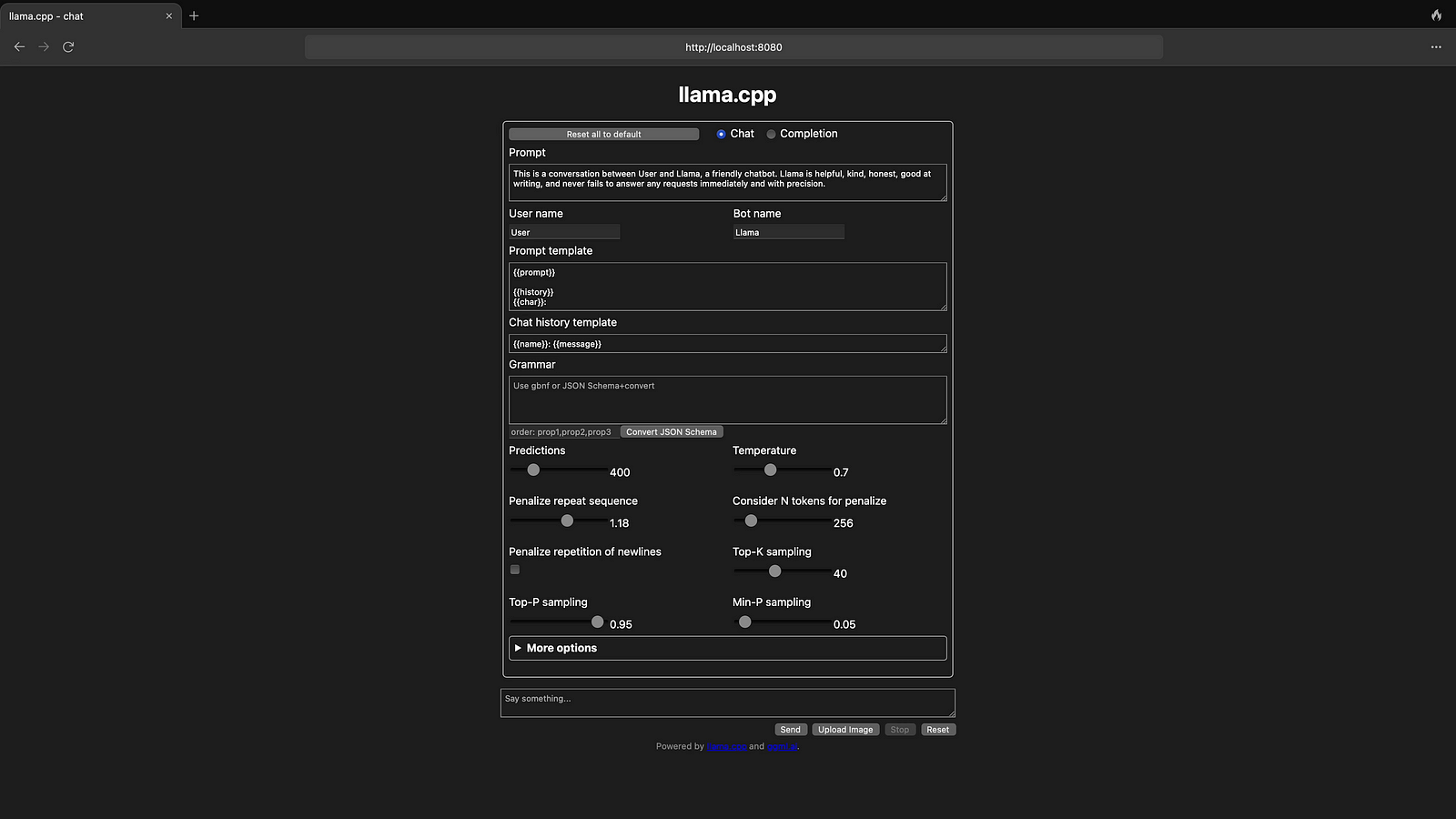Reload the page with refresh icon
This screenshot has width=1456, height=819.
(68, 46)
